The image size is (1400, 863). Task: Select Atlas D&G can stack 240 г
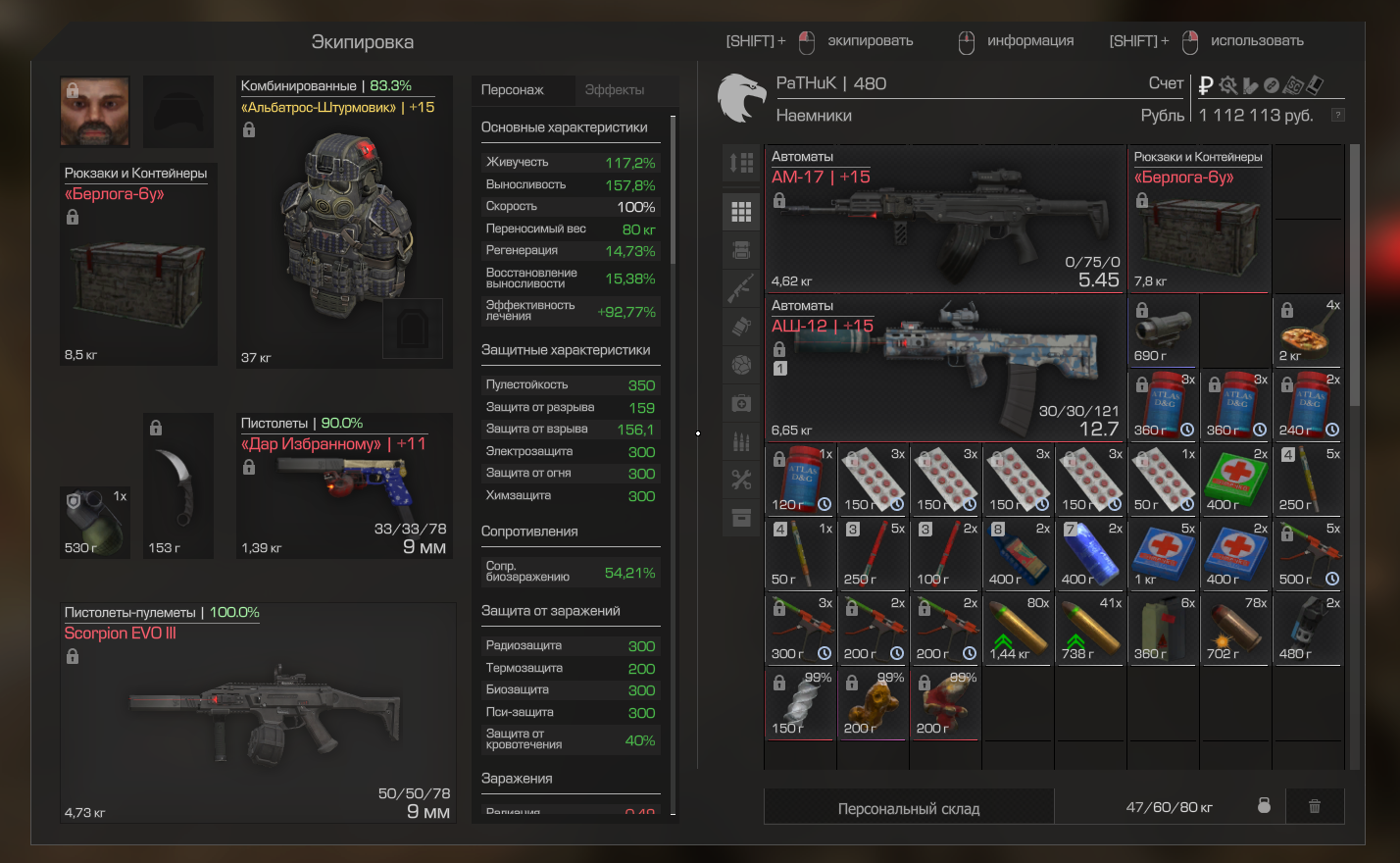[x=1308, y=405]
